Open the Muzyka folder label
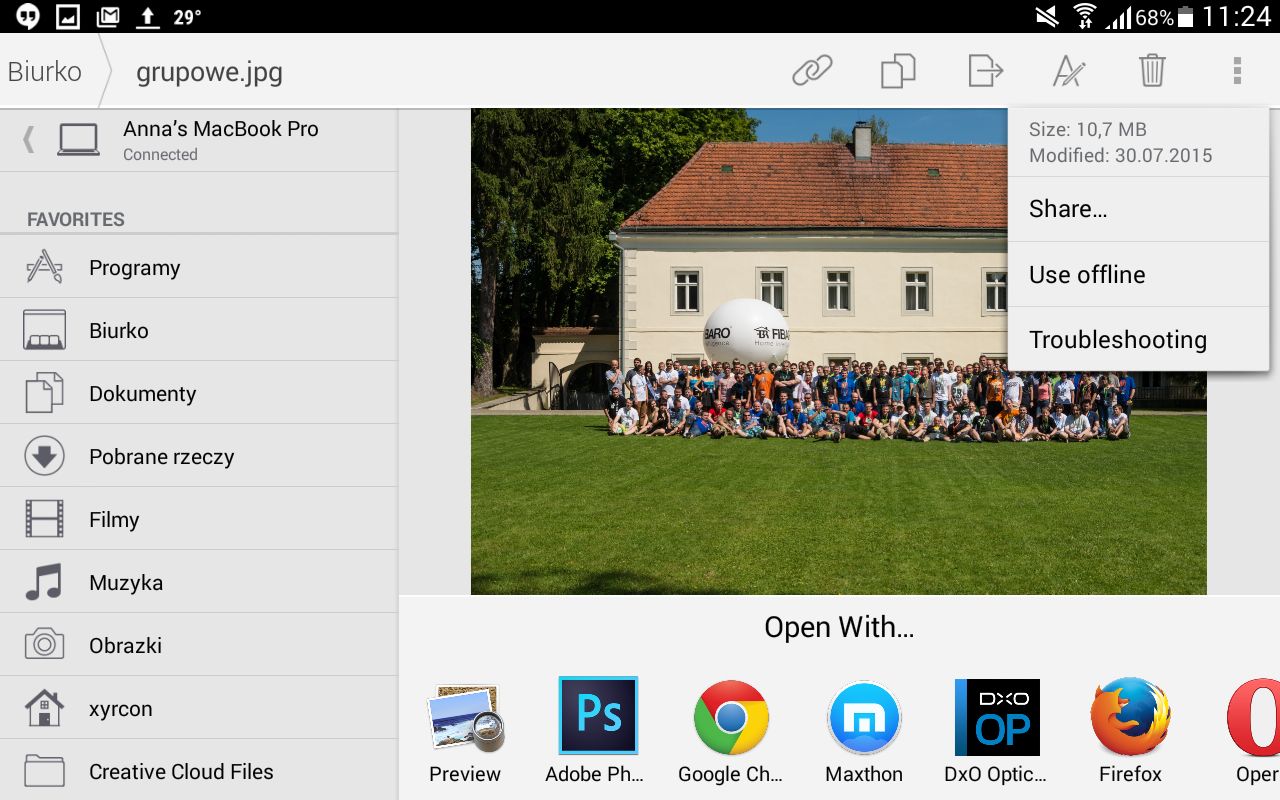This screenshot has height=800, width=1280. tap(126, 583)
